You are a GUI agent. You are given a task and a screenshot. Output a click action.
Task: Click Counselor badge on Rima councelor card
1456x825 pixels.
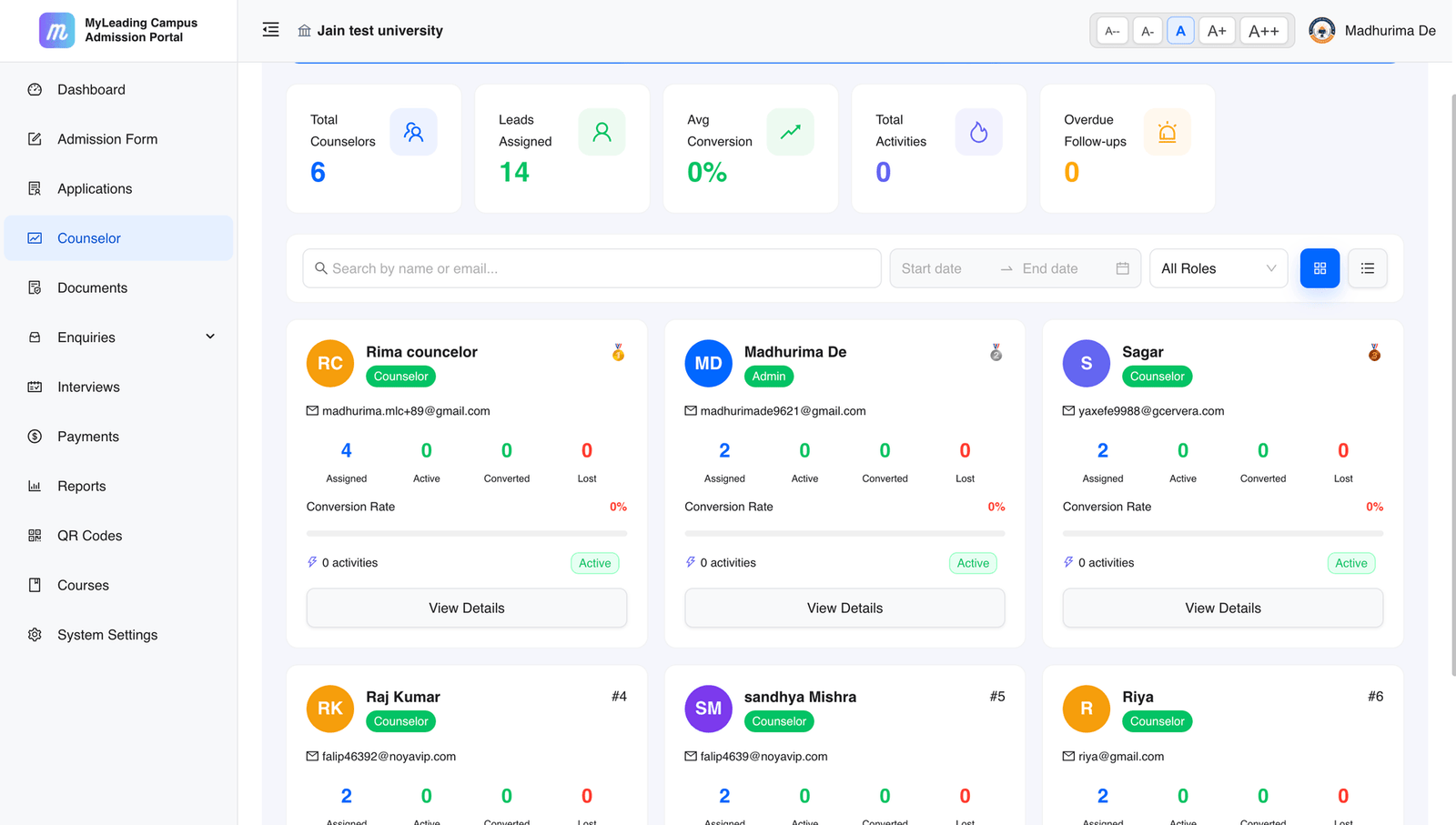(400, 377)
